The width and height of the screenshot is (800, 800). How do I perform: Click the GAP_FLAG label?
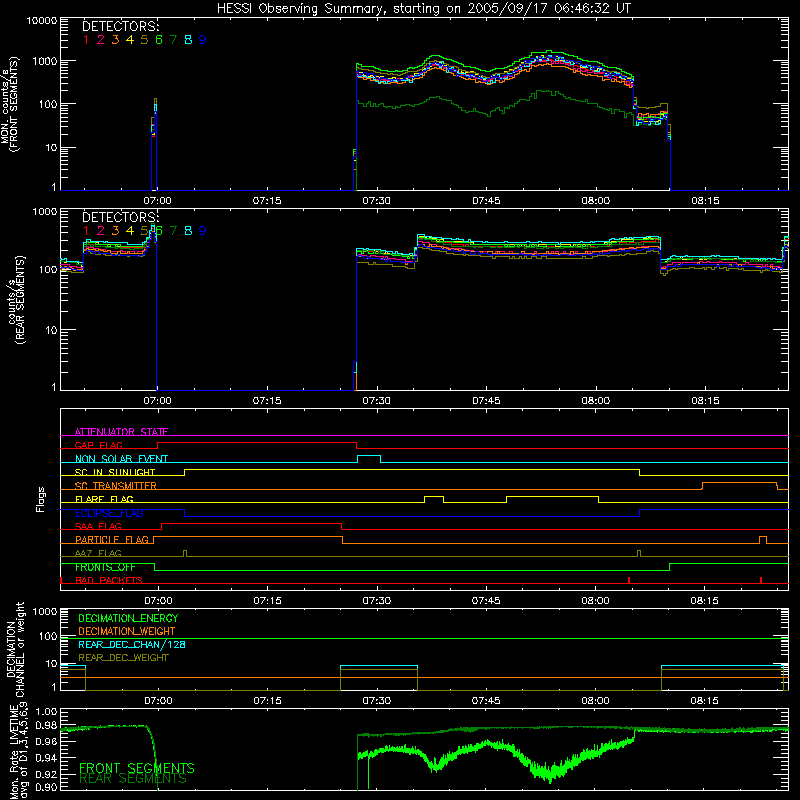[x=98, y=445]
